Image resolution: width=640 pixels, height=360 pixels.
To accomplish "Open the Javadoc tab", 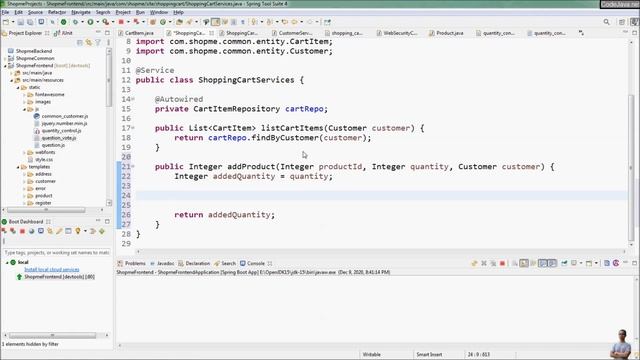I will pos(162,264).
